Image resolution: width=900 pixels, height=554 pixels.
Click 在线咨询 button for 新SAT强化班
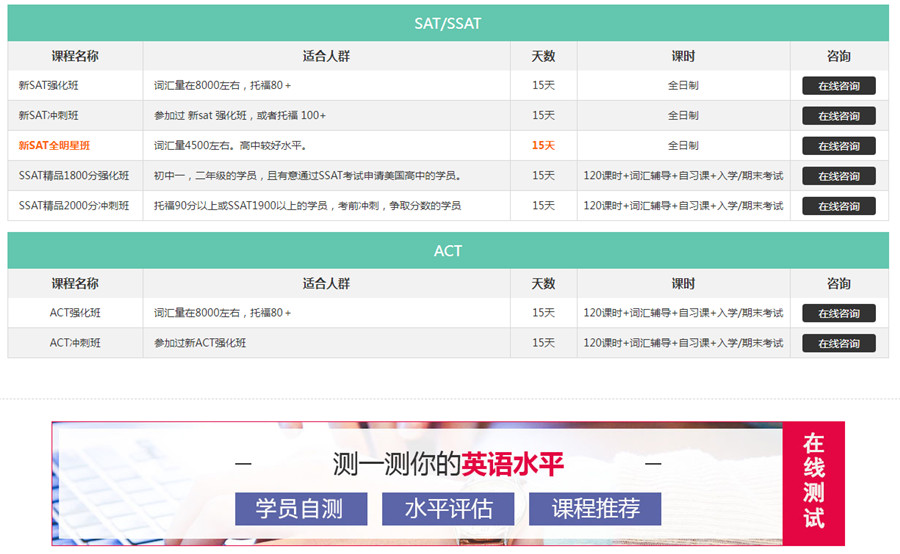point(838,86)
